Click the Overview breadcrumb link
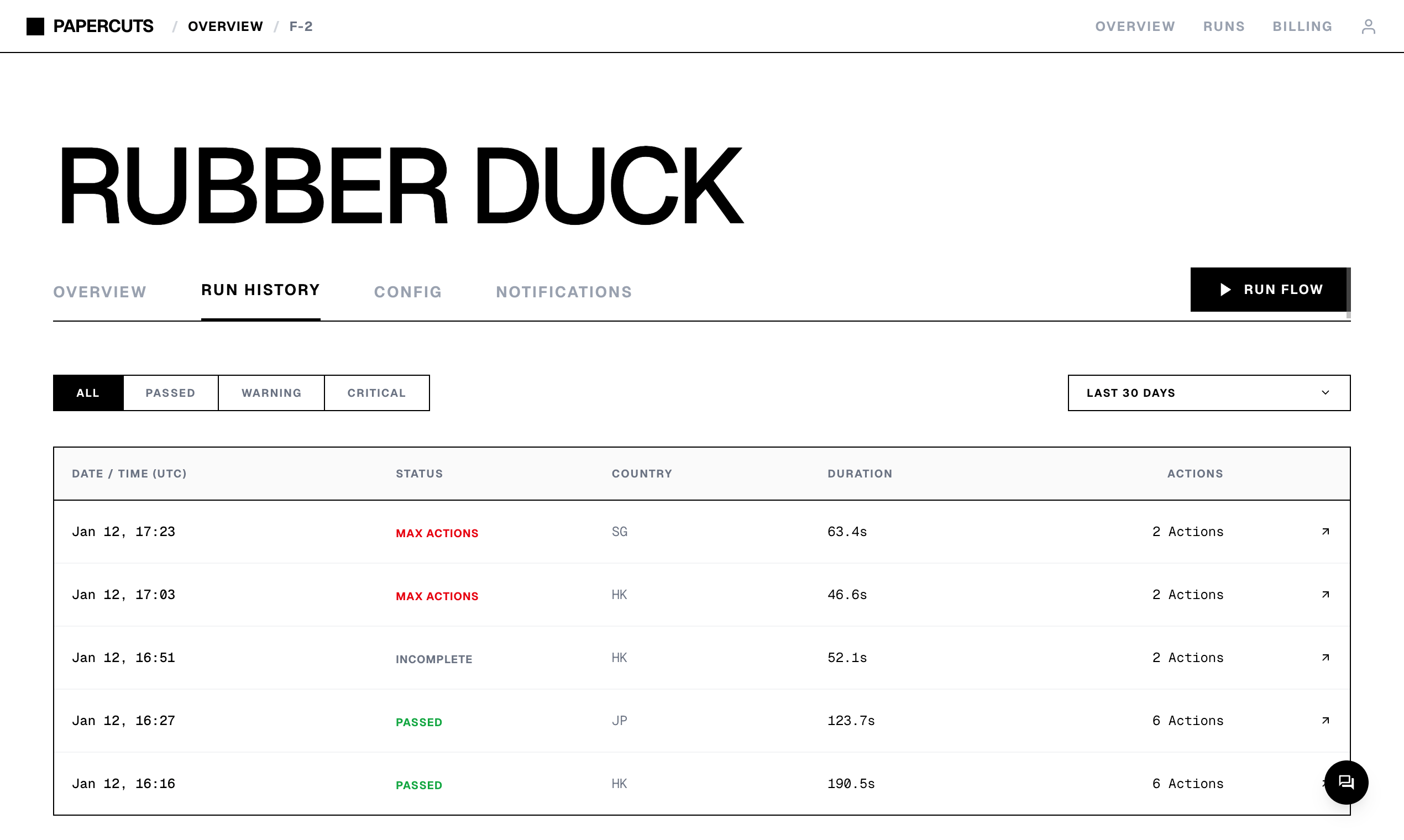1404x840 pixels. pyautogui.click(x=226, y=27)
